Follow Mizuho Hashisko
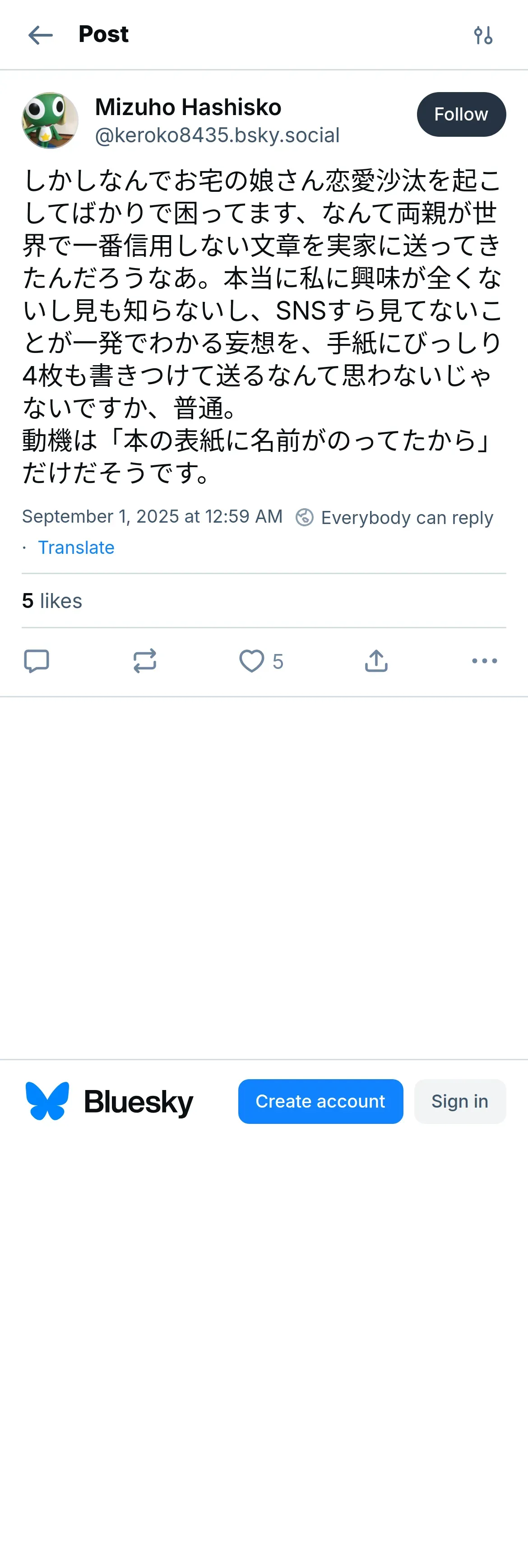The width and height of the screenshot is (528, 1568). (461, 115)
